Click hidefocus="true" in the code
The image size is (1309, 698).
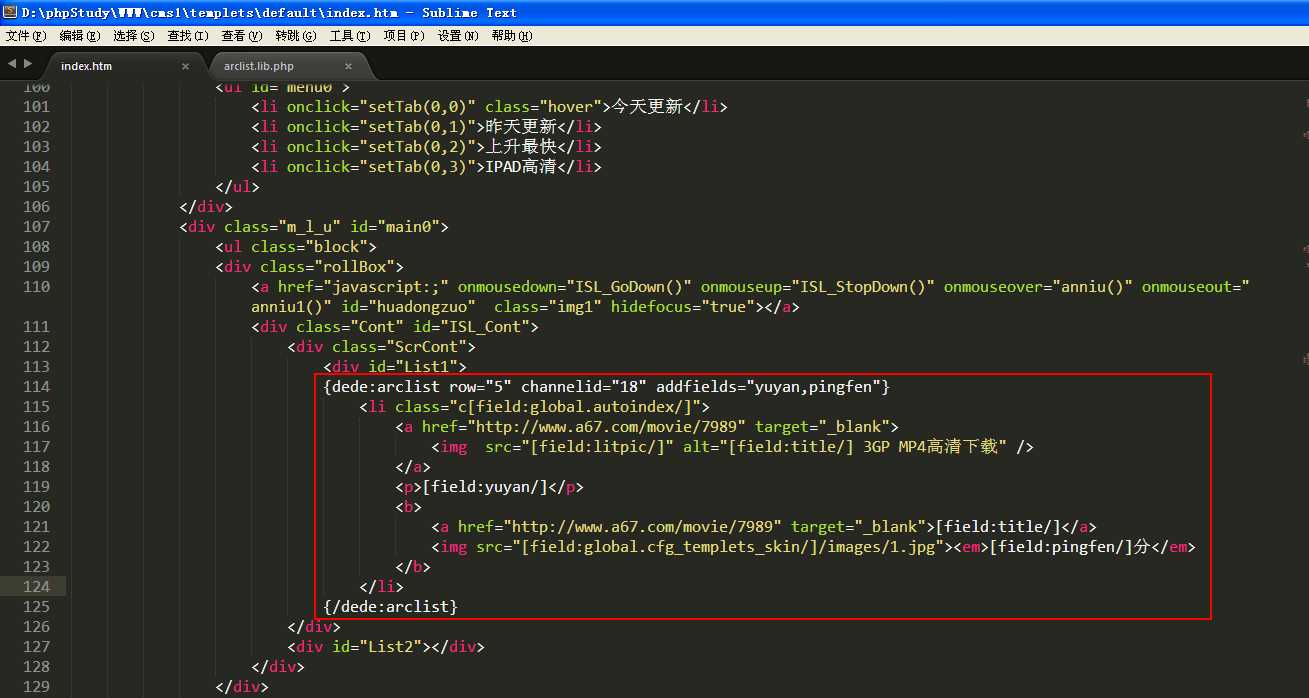(683, 307)
